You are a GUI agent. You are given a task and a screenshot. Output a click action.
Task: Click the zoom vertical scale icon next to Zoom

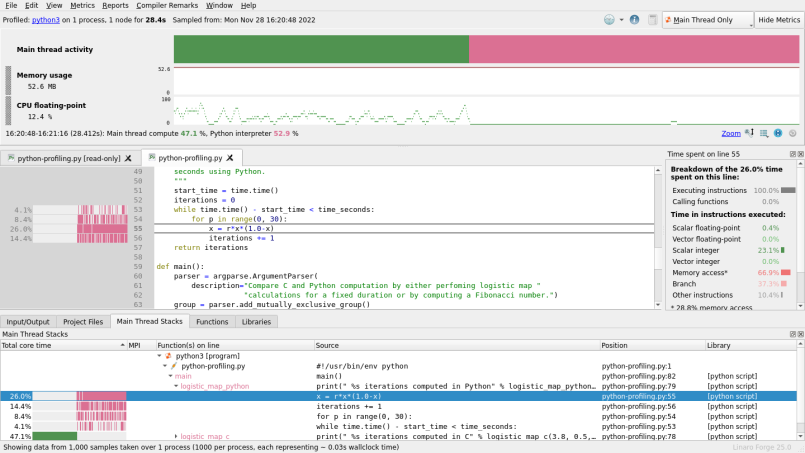tap(750, 133)
